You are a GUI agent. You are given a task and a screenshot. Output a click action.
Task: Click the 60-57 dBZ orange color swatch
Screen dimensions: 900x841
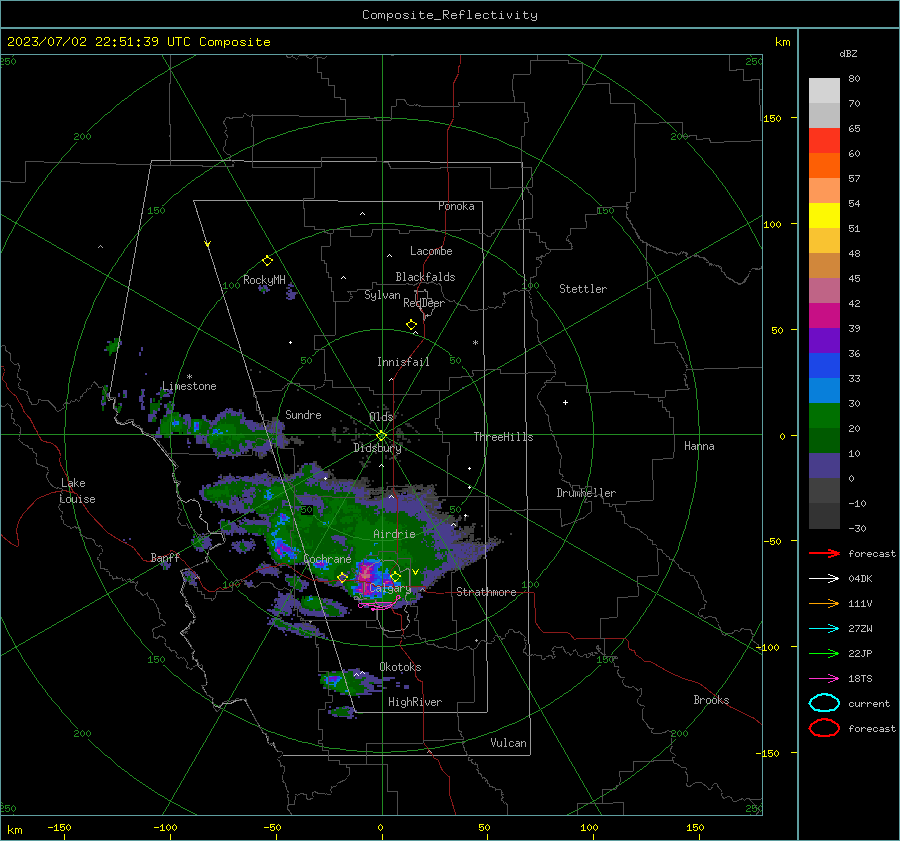coord(824,166)
